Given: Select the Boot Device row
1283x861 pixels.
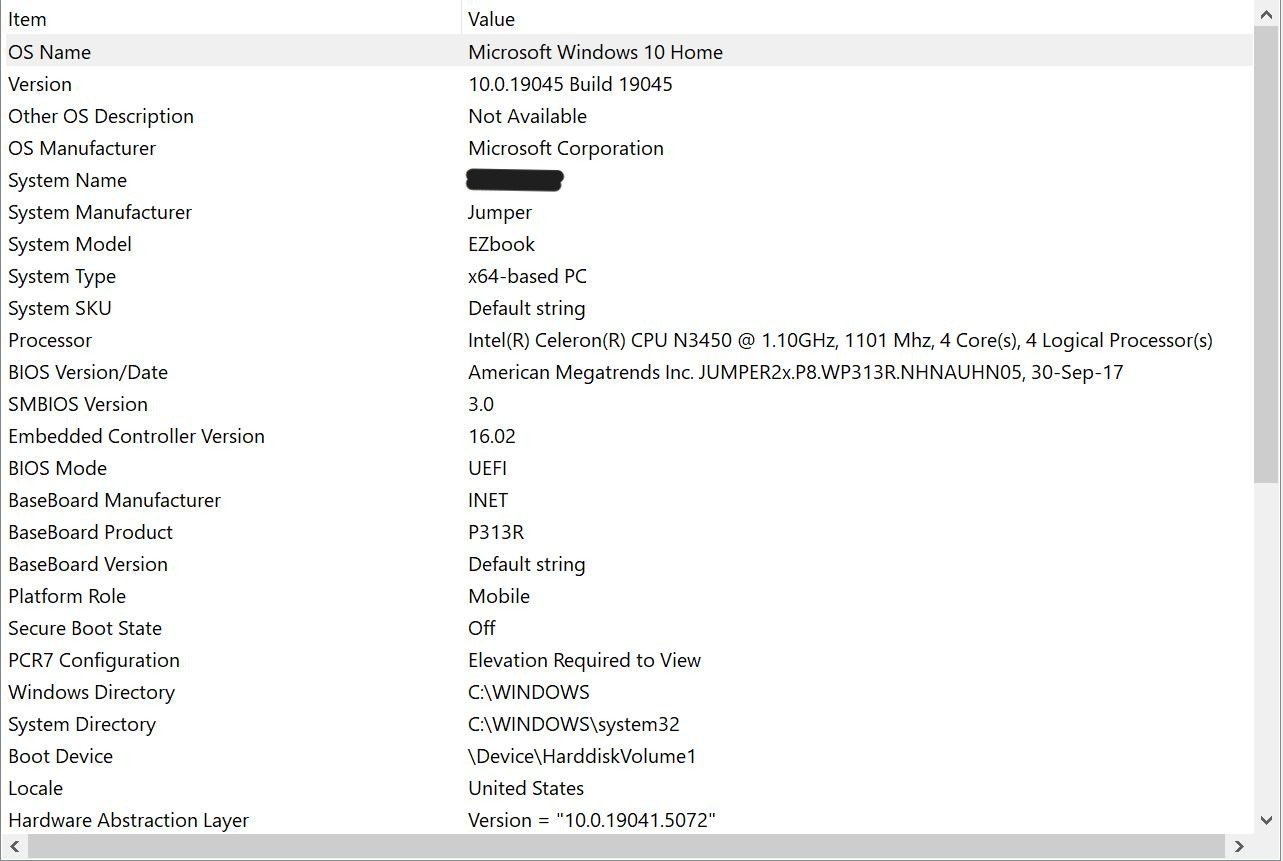Looking at the screenshot, I should (x=626, y=756).
